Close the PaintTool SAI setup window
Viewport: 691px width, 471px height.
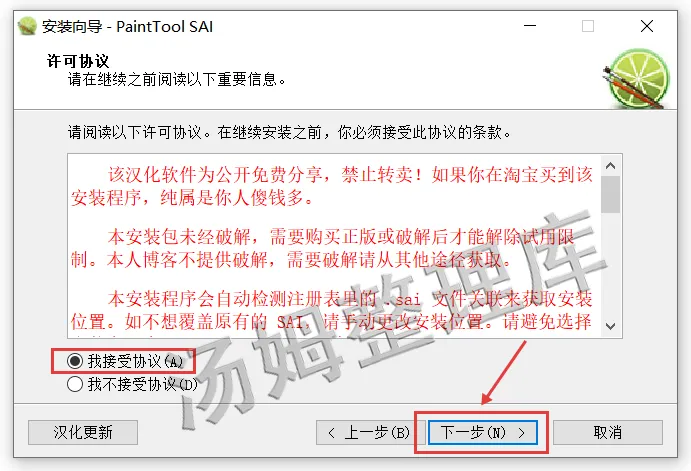(646, 26)
